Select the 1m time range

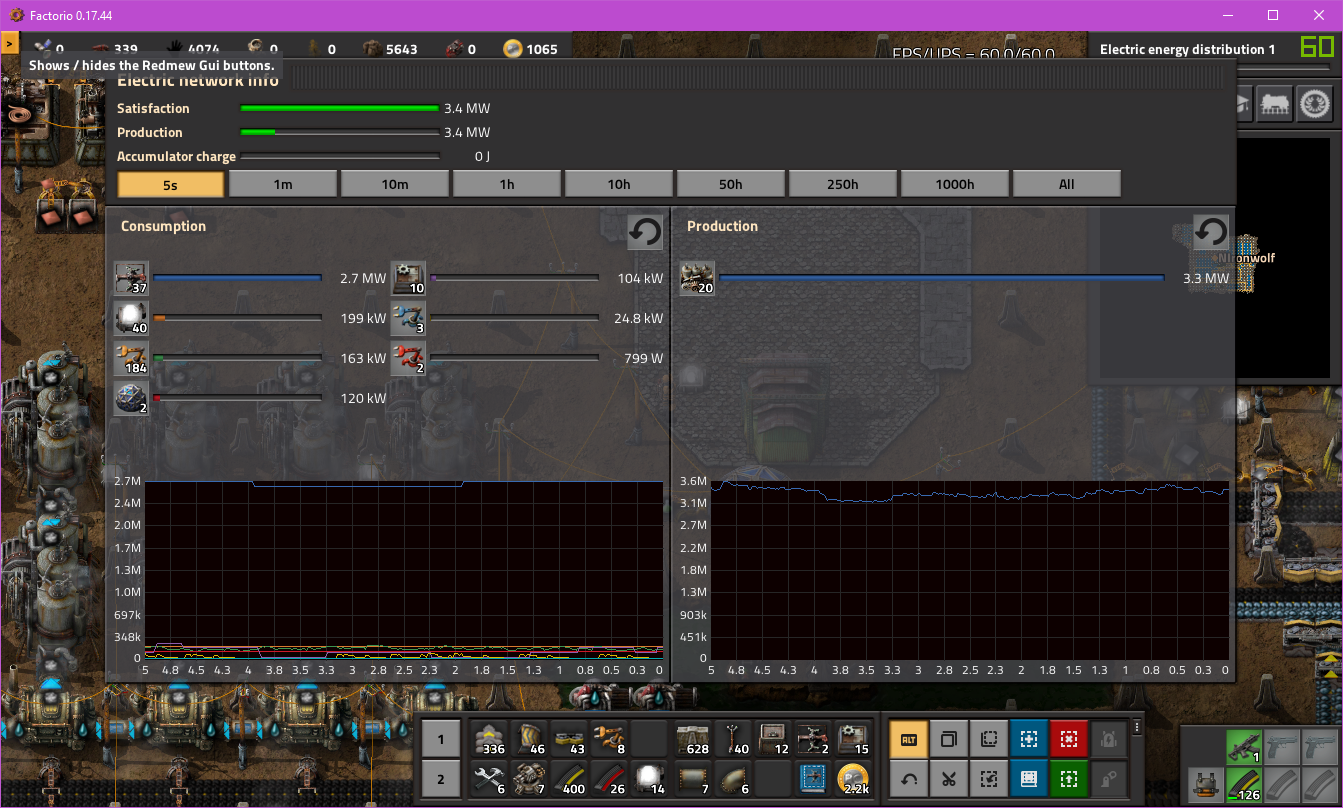pyautogui.click(x=283, y=184)
